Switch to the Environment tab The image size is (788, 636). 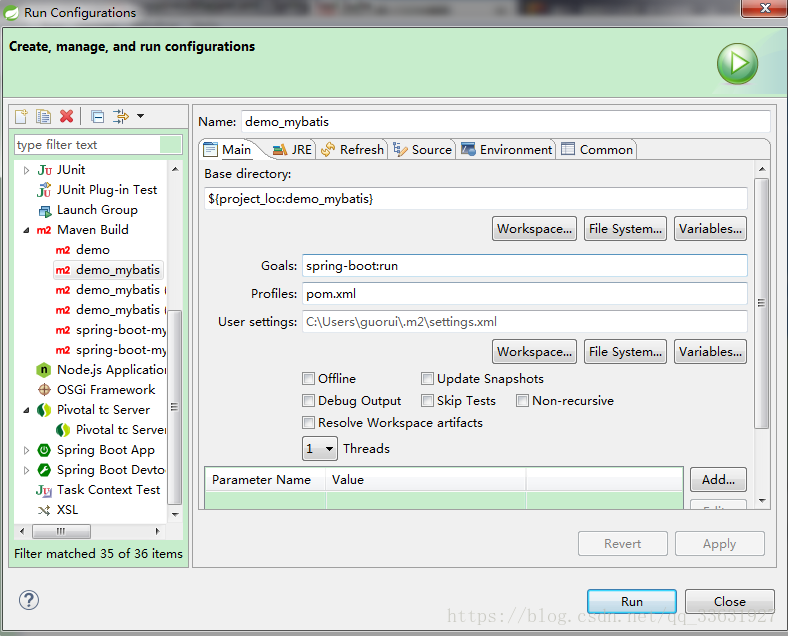[507, 150]
